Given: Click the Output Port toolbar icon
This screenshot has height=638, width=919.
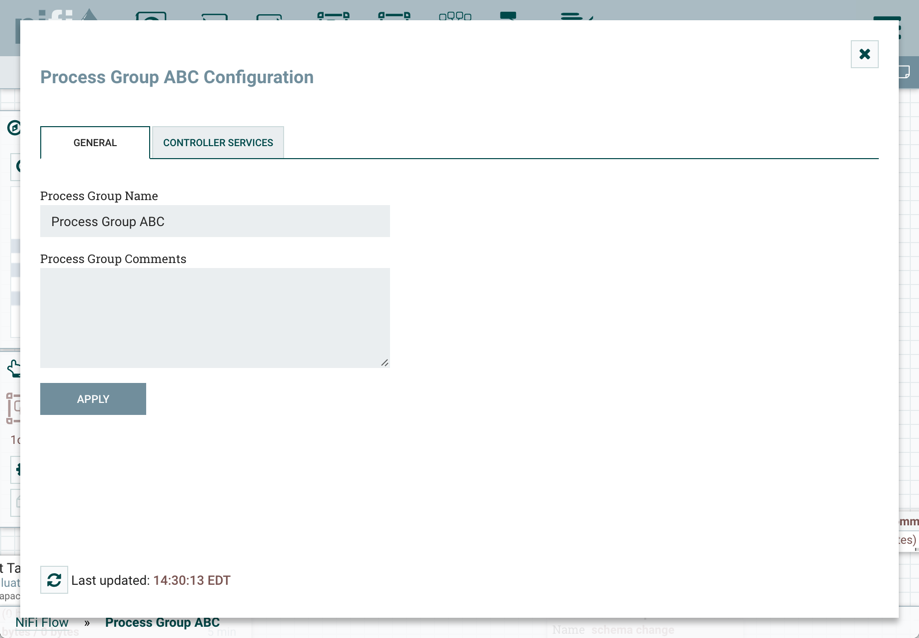Looking at the screenshot, I should click(269, 15).
